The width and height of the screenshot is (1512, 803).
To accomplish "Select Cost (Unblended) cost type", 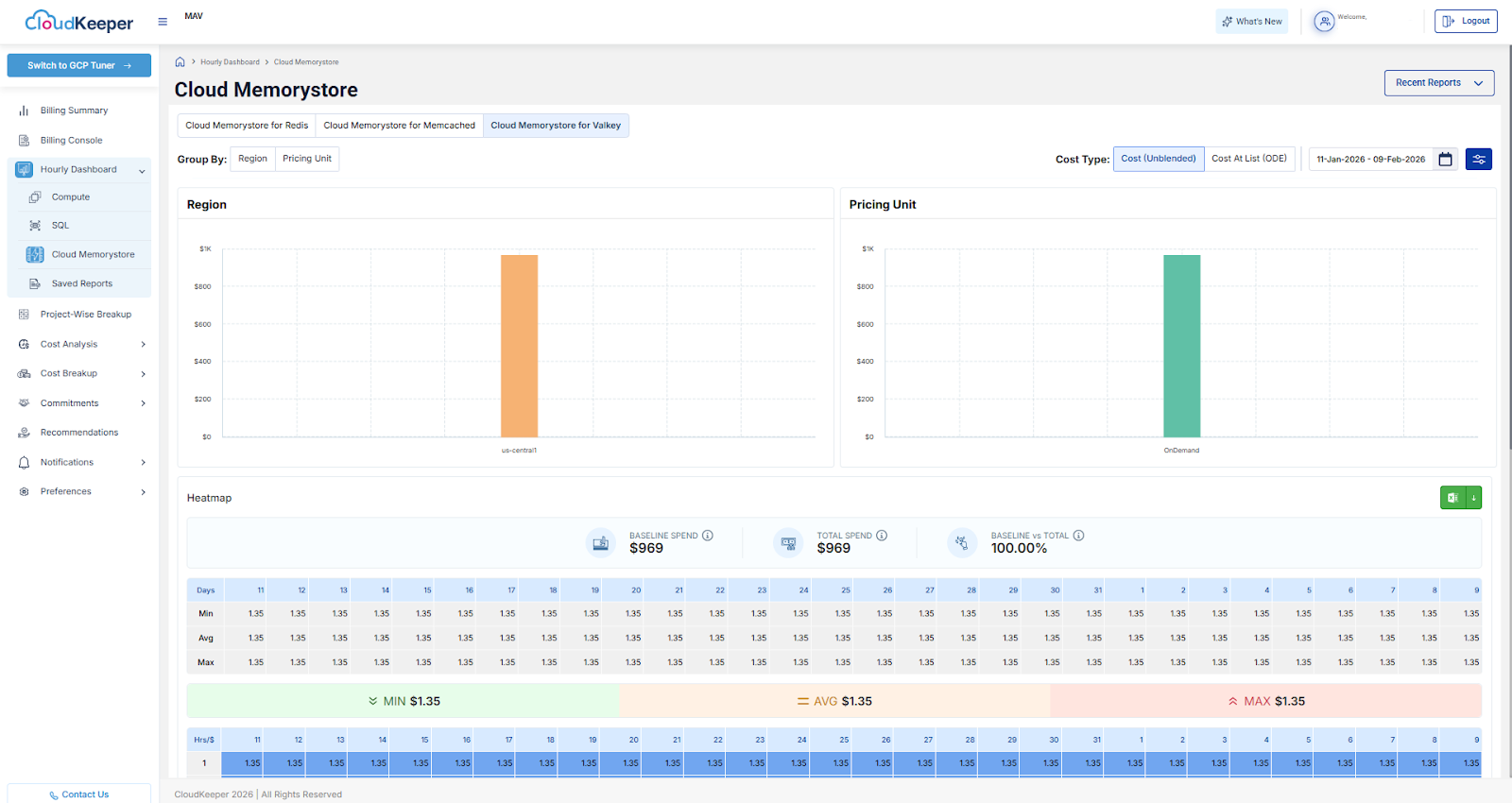I will 1158,159.
